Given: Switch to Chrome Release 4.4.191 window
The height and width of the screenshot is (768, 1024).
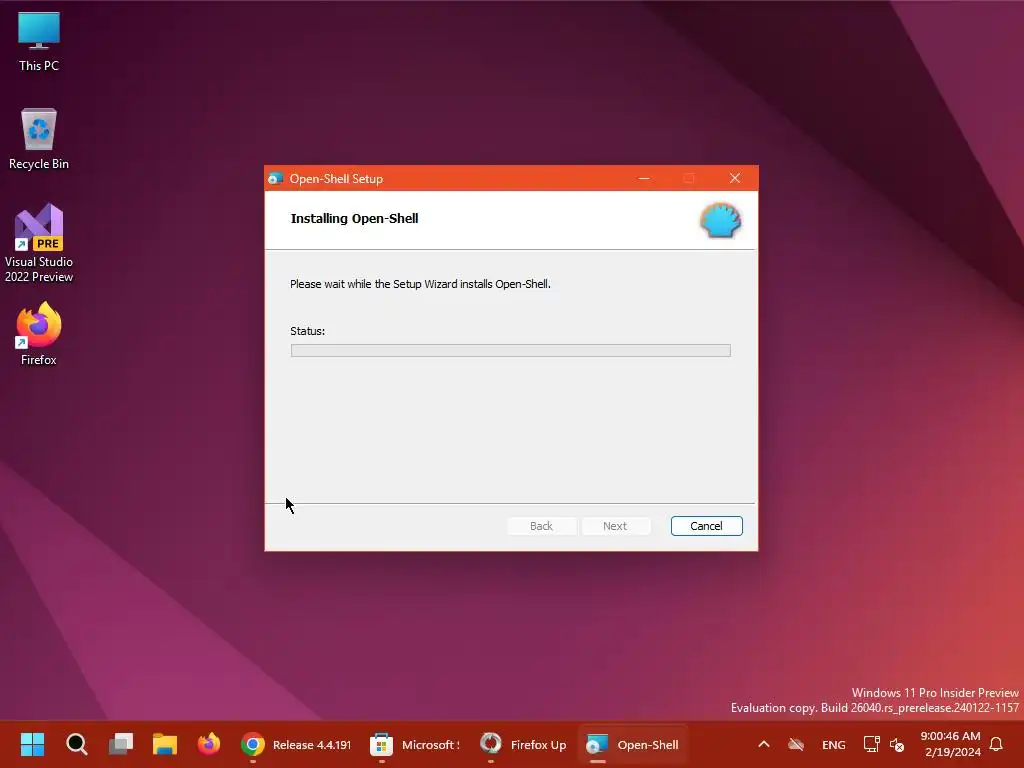Looking at the screenshot, I should [296, 744].
